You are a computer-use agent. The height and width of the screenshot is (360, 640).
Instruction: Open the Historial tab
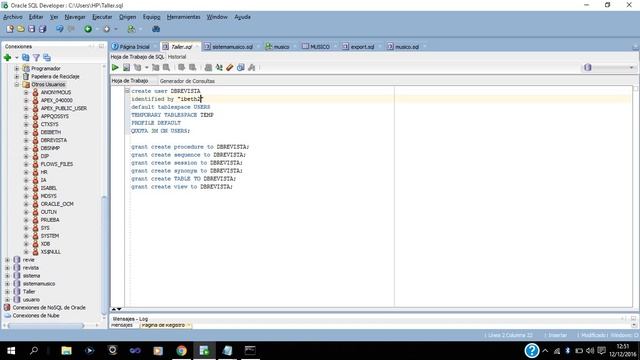click(x=177, y=57)
